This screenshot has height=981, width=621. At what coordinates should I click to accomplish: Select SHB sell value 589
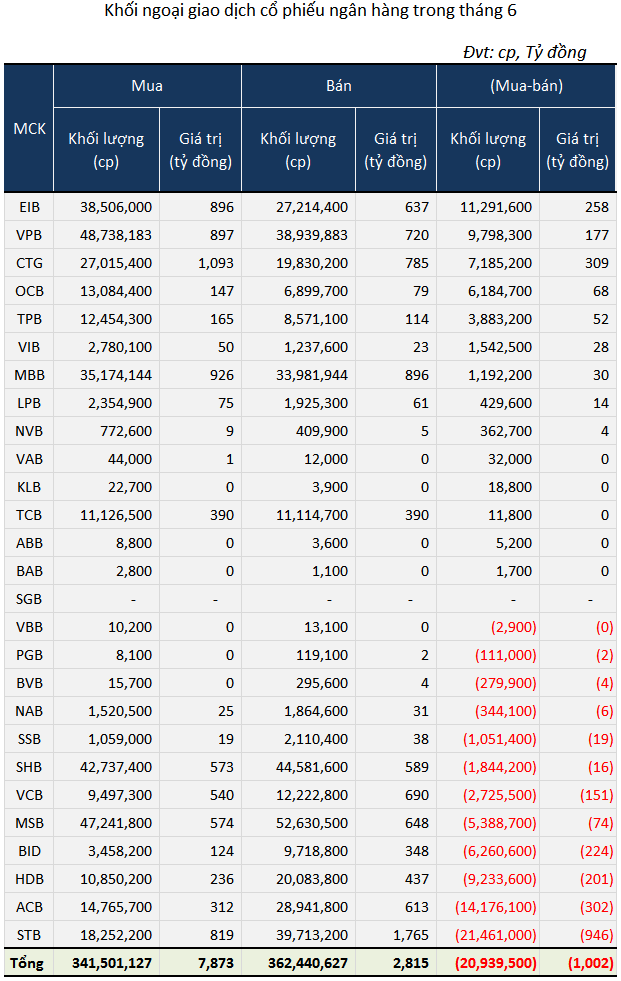pos(417,767)
